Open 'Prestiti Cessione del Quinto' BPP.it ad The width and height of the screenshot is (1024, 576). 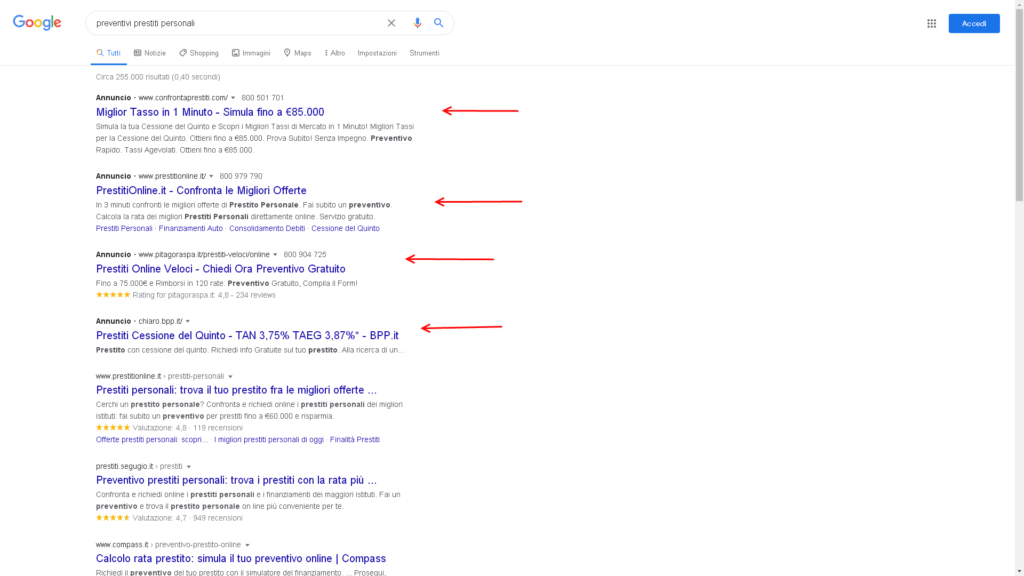coord(247,335)
